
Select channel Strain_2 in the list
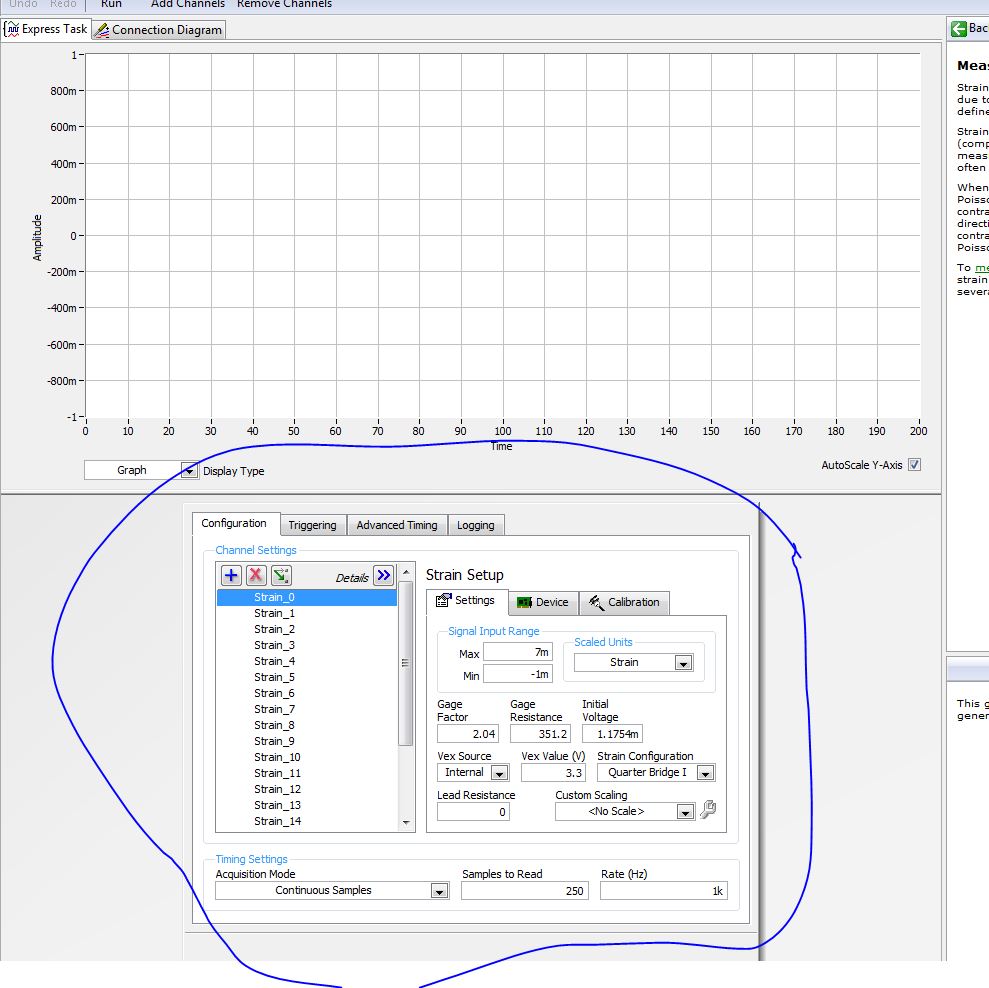coord(307,629)
